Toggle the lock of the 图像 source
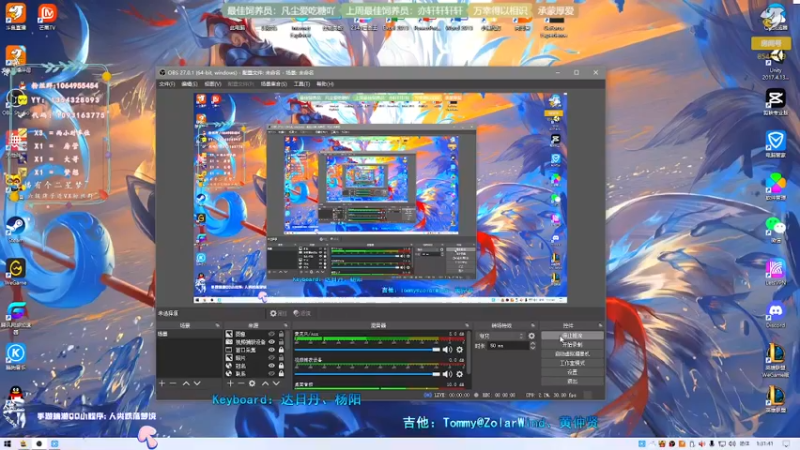 pyautogui.click(x=281, y=334)
